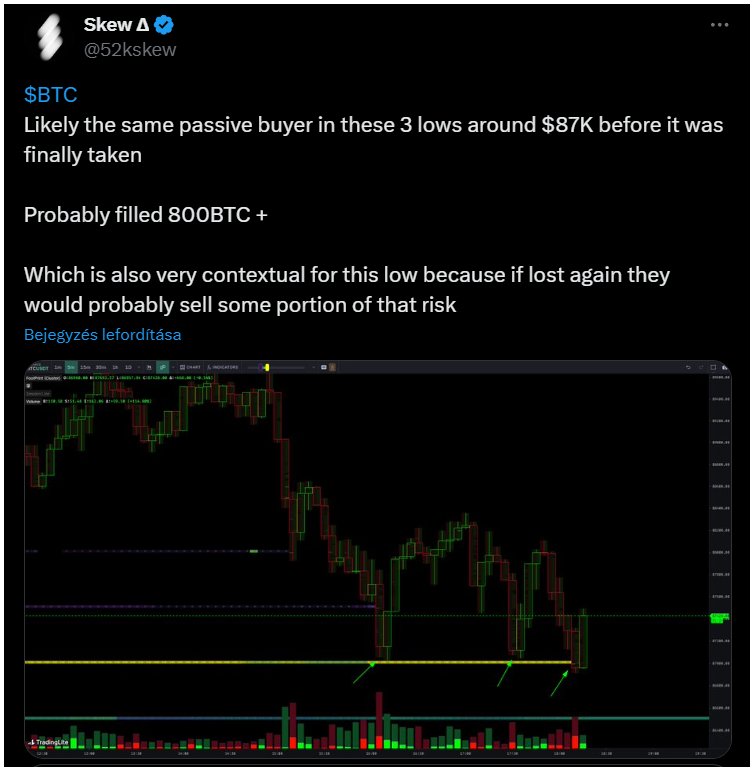Click the highlighted footprint chart-type icon
Viewport: 754px width, 771px height.
[162, 367]
